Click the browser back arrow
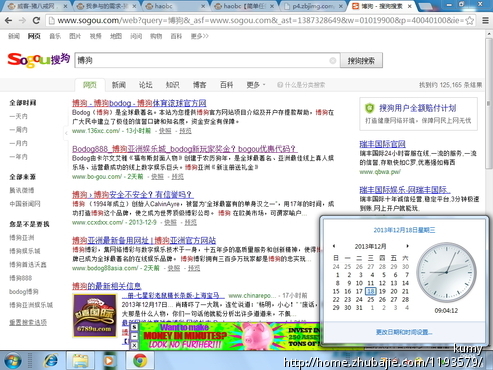The width and height of the screenshot is (493, 370). pos(9,21)
